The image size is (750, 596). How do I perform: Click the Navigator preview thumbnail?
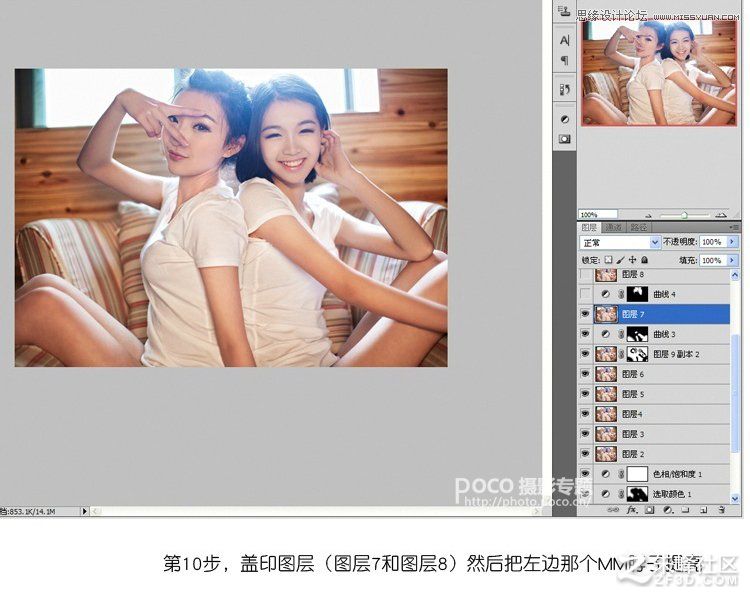[x=659, y=73]
